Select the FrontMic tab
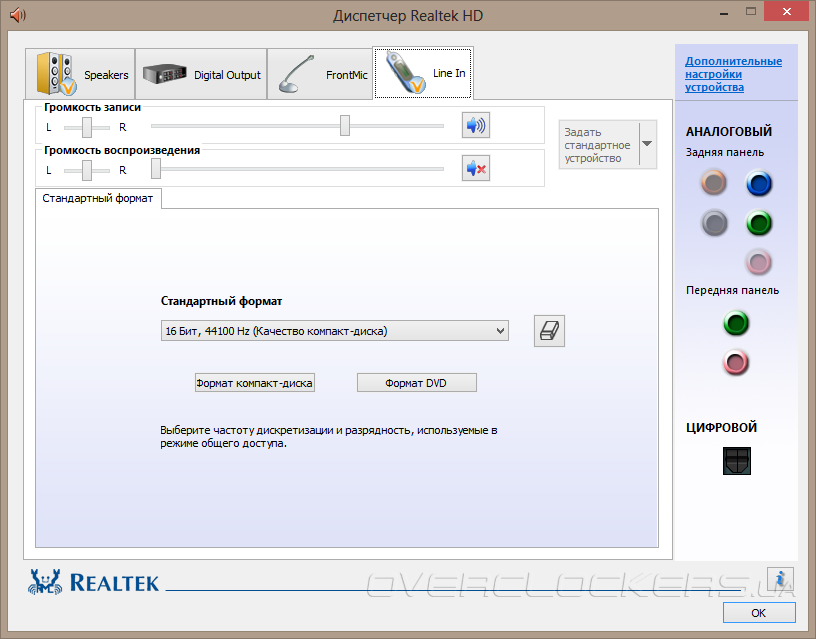The width and height of the screenshot is (816, 639). point(320,74)
